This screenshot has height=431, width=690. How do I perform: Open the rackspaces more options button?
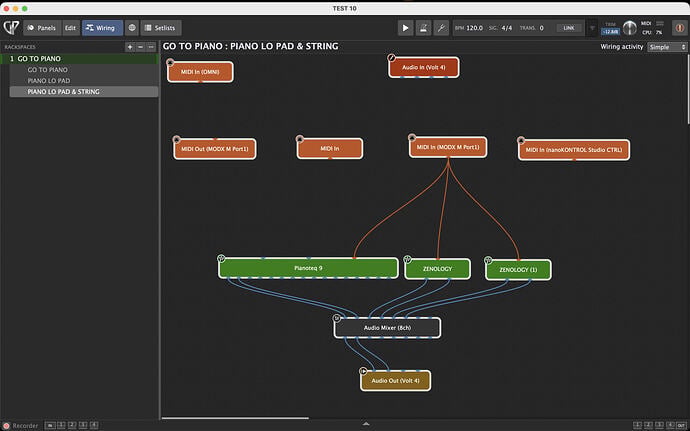(151, 47)
